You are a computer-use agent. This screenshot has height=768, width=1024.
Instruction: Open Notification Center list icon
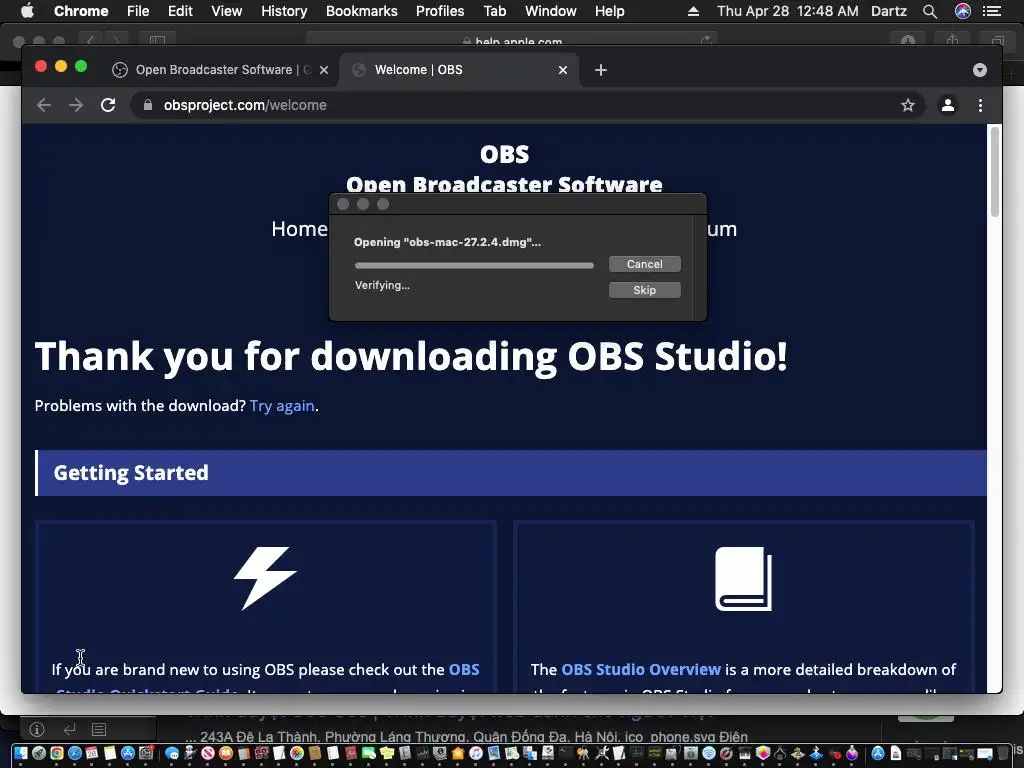tap(992, 11)
